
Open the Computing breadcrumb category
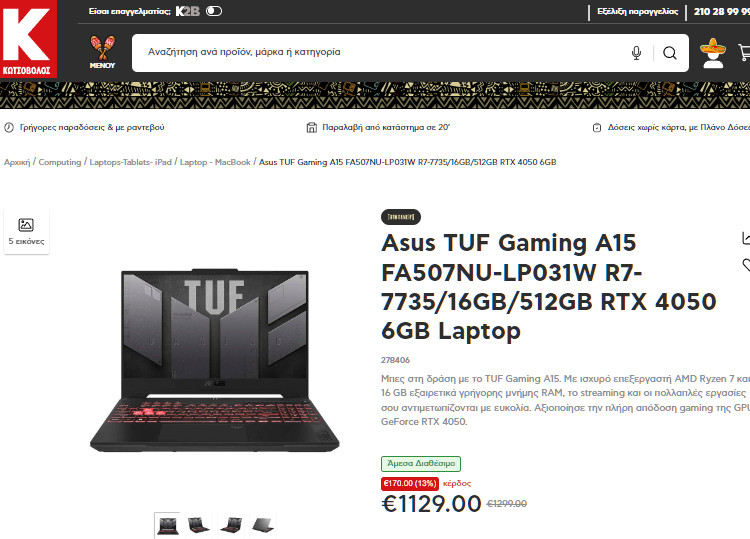60,162
